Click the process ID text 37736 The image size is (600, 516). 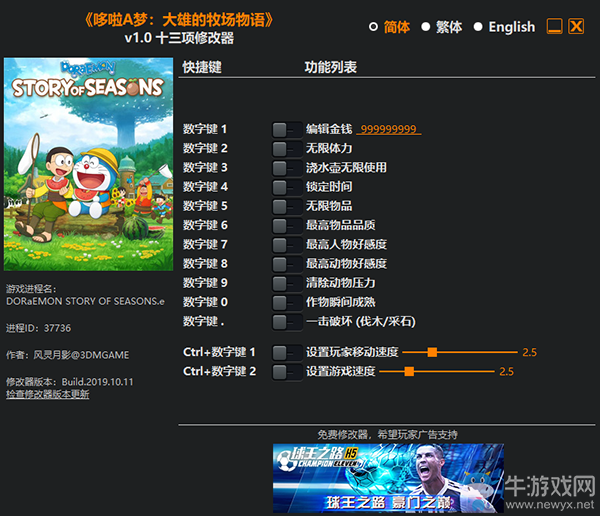point(57,328)
